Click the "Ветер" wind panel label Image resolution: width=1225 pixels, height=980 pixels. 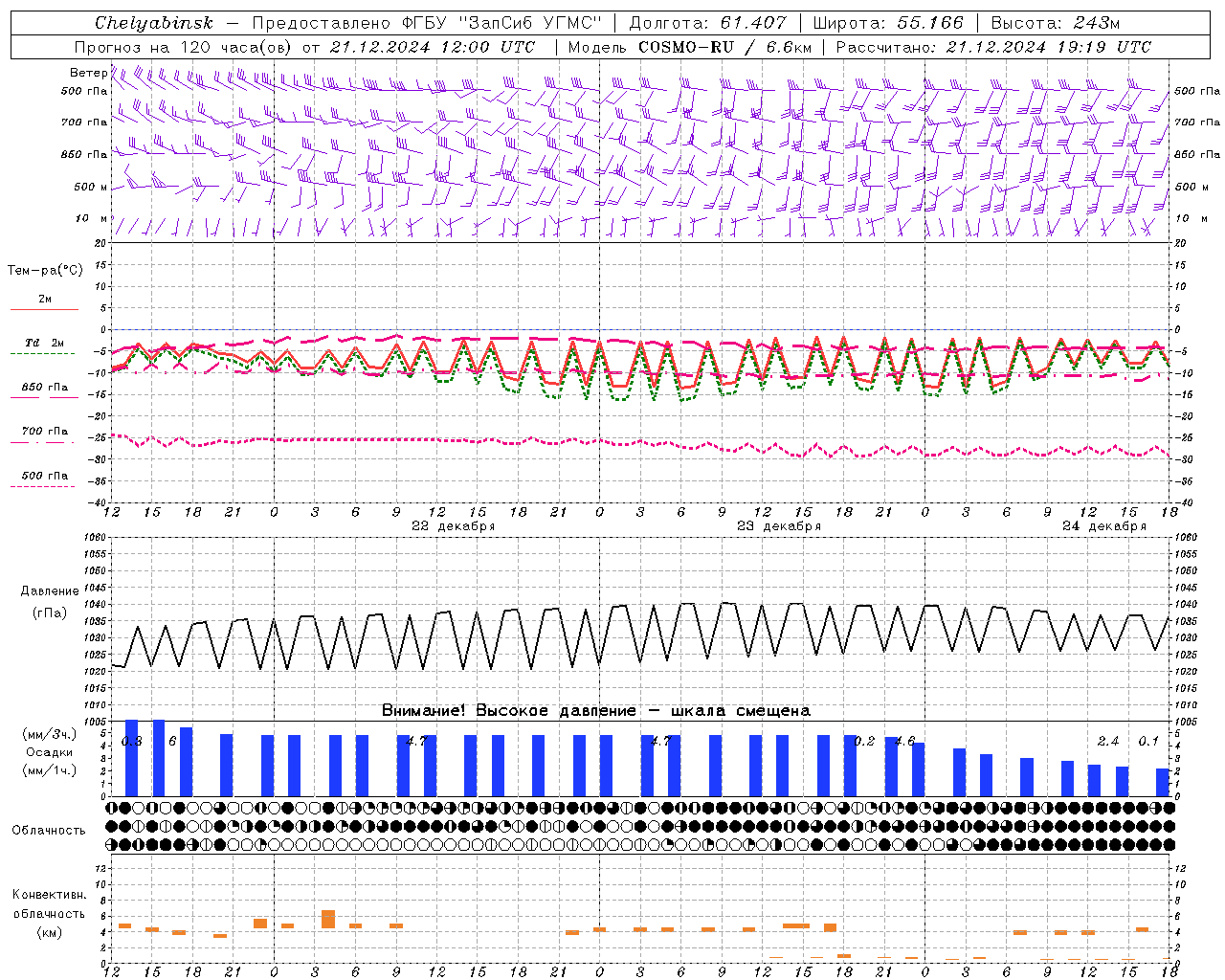pyautogui.click(x=89, y=73)
